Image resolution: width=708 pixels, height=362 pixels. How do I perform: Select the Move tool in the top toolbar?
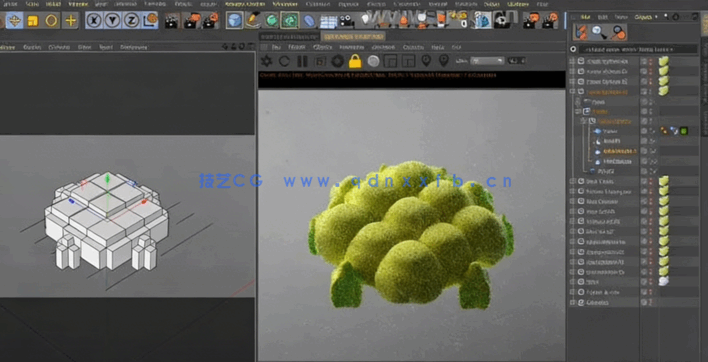pyautogui.click(x=14, y=21)
